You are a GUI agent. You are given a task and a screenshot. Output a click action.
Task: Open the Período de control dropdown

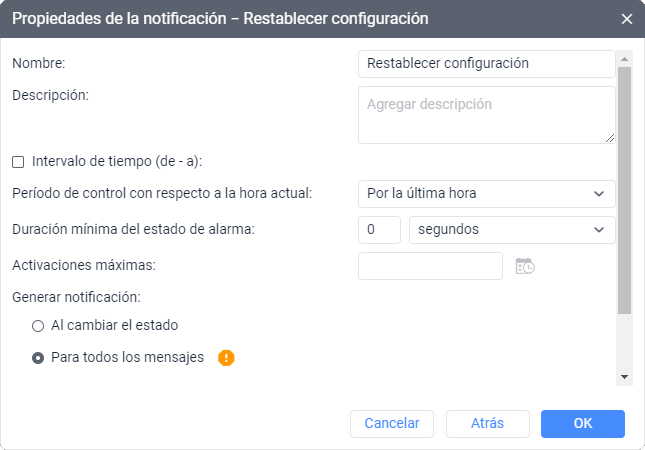click(x=487, y=193)
